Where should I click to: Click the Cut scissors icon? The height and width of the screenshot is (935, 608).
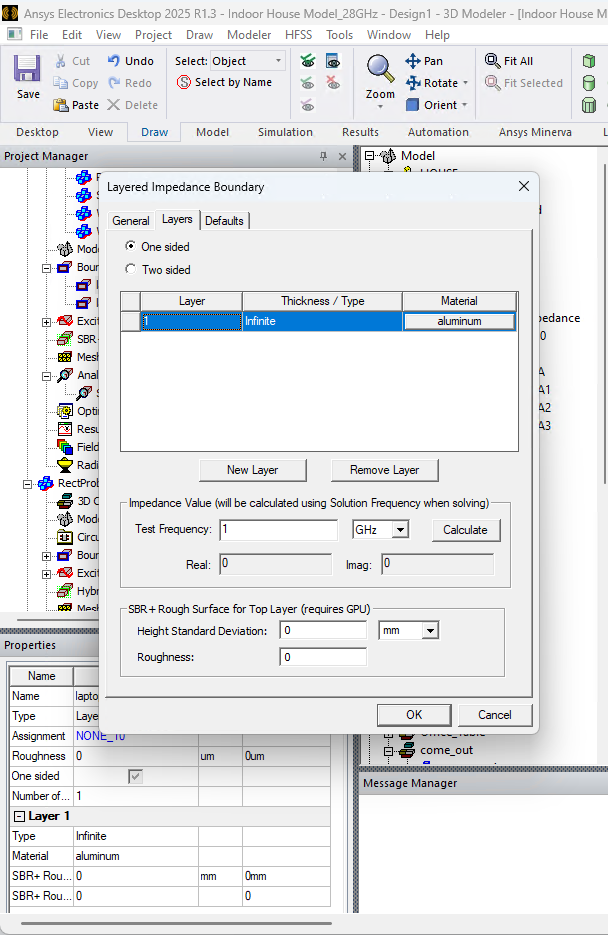pos(60,61)
